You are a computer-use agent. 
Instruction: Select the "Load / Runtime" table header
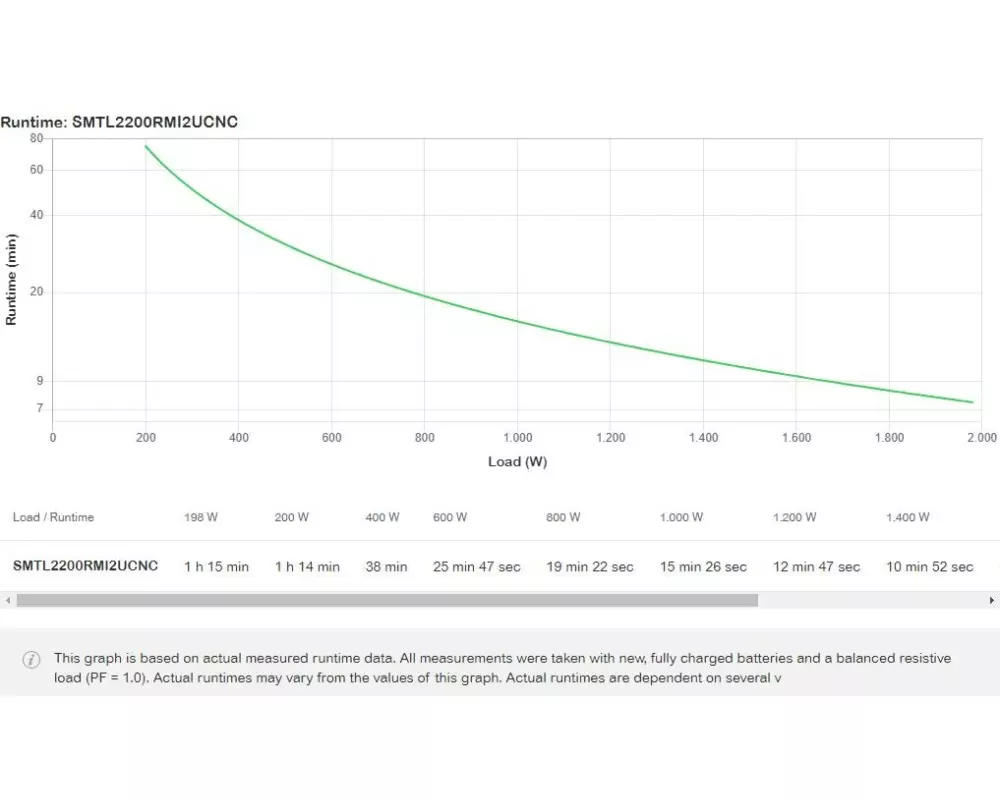click(53, 517)
